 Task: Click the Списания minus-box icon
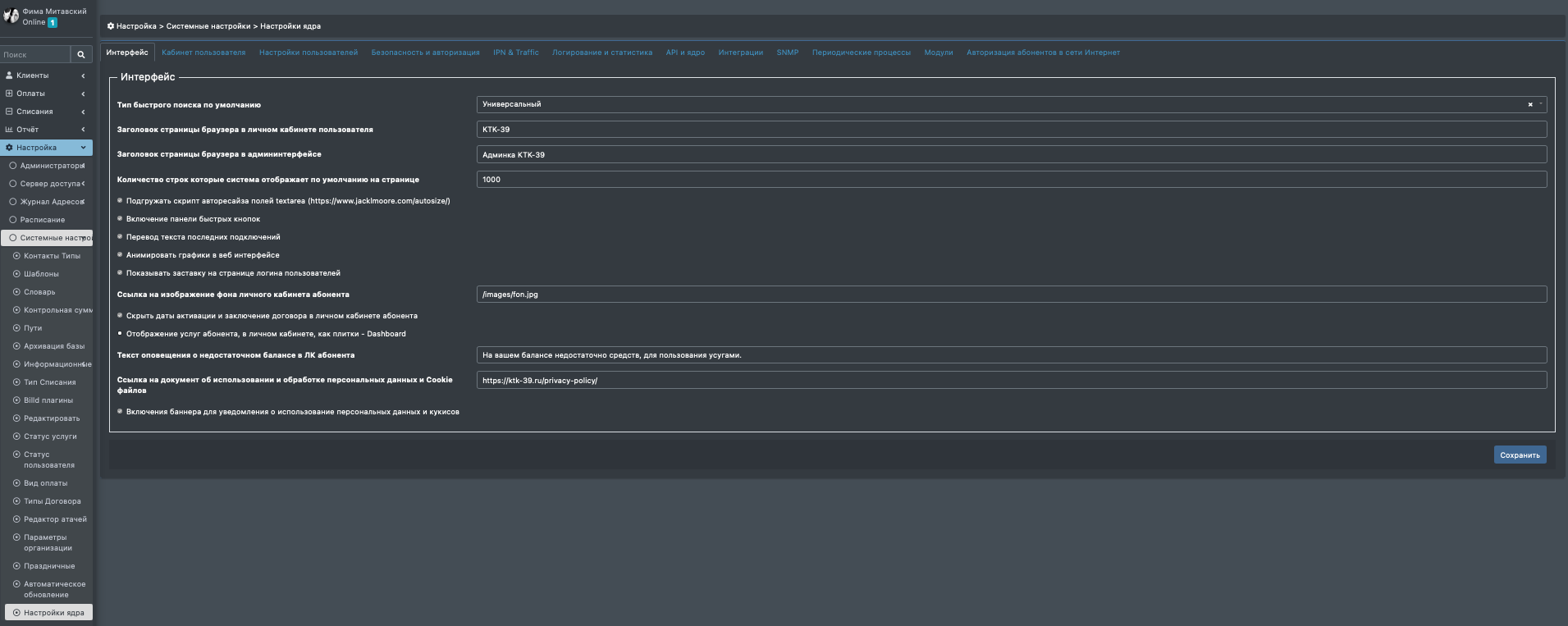pyautogui.click(x=9, y=112)
